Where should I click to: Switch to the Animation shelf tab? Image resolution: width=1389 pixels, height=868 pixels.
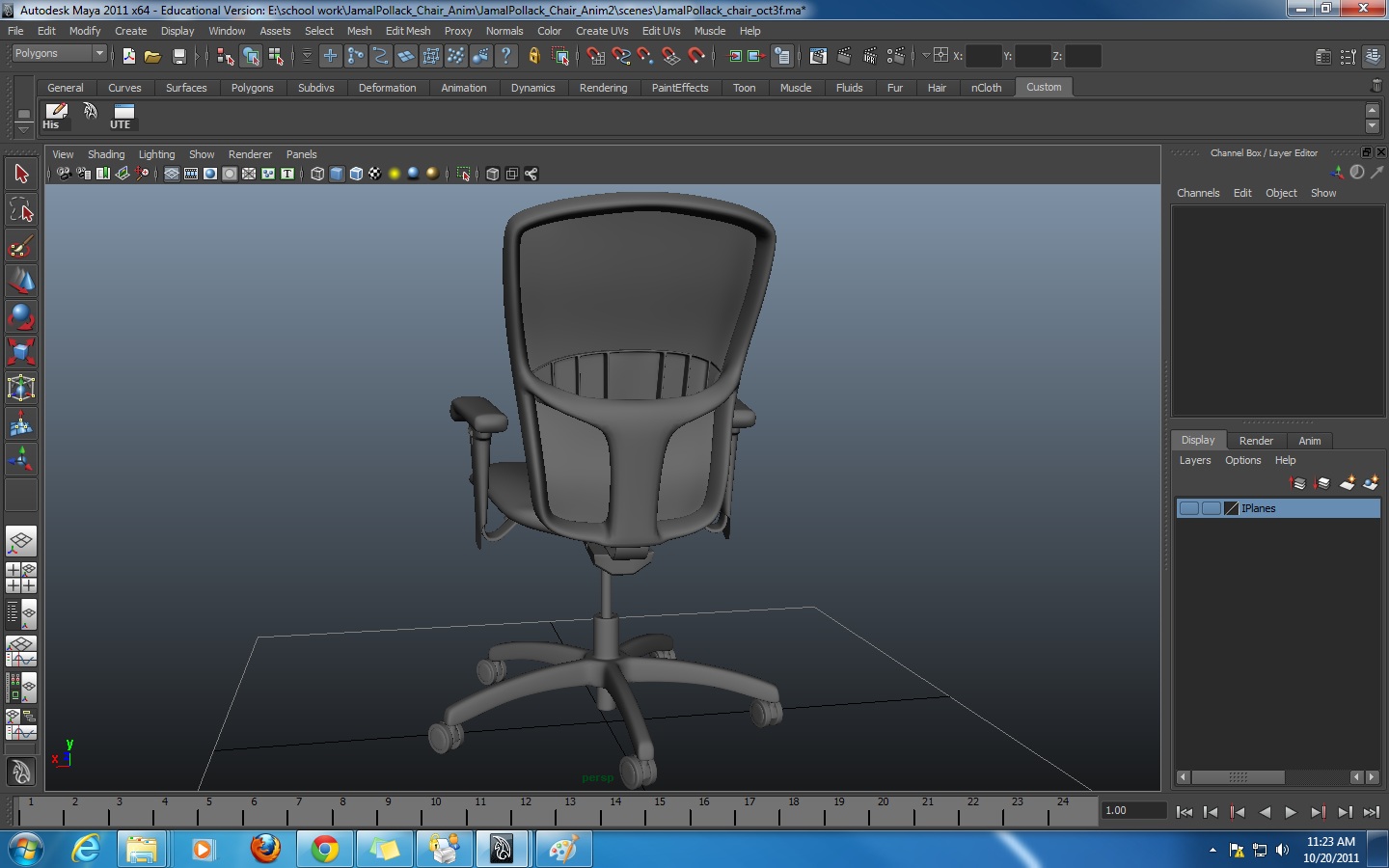click(x=463, y=88)
